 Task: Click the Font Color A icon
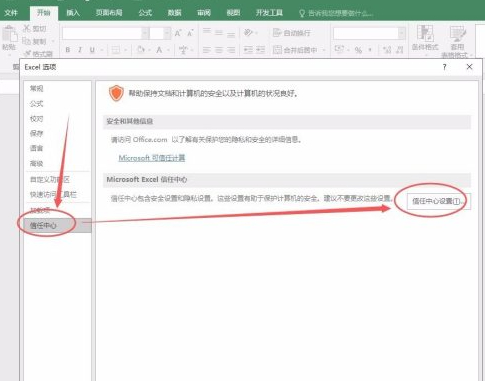point(159,50)
